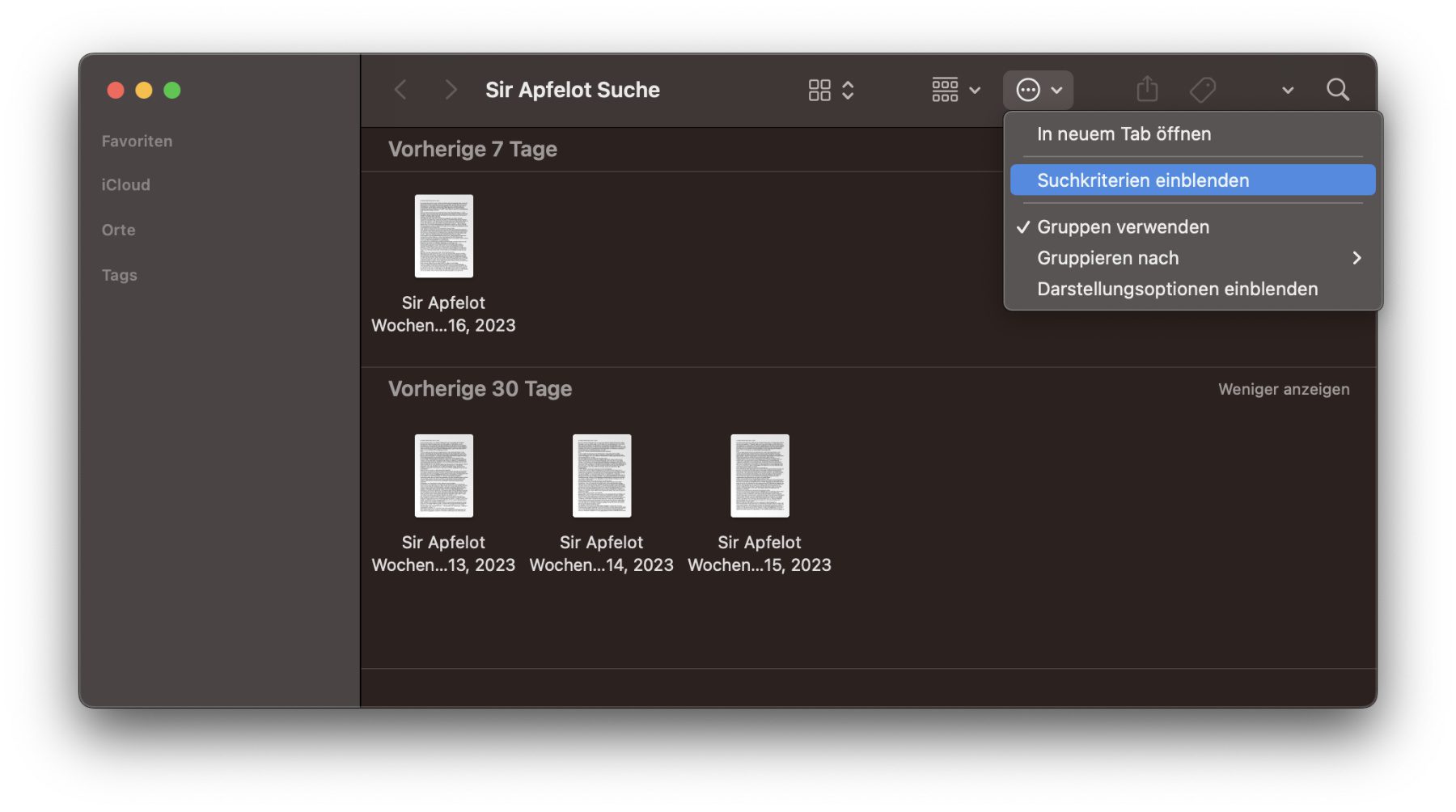Click the forward navigation arrow
The height and width of the screenshot is (812, 1456).
(451, 90)
